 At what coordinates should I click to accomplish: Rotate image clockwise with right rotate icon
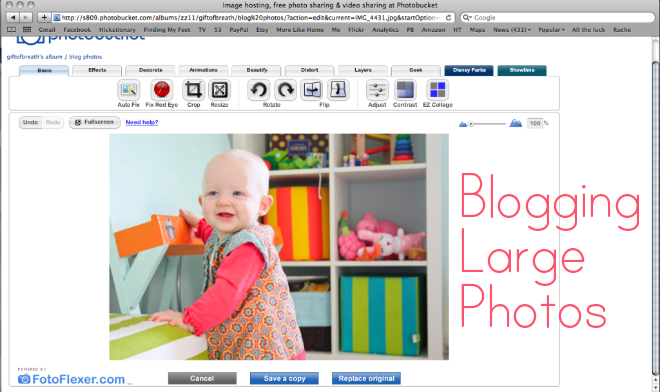coord(285,90)
